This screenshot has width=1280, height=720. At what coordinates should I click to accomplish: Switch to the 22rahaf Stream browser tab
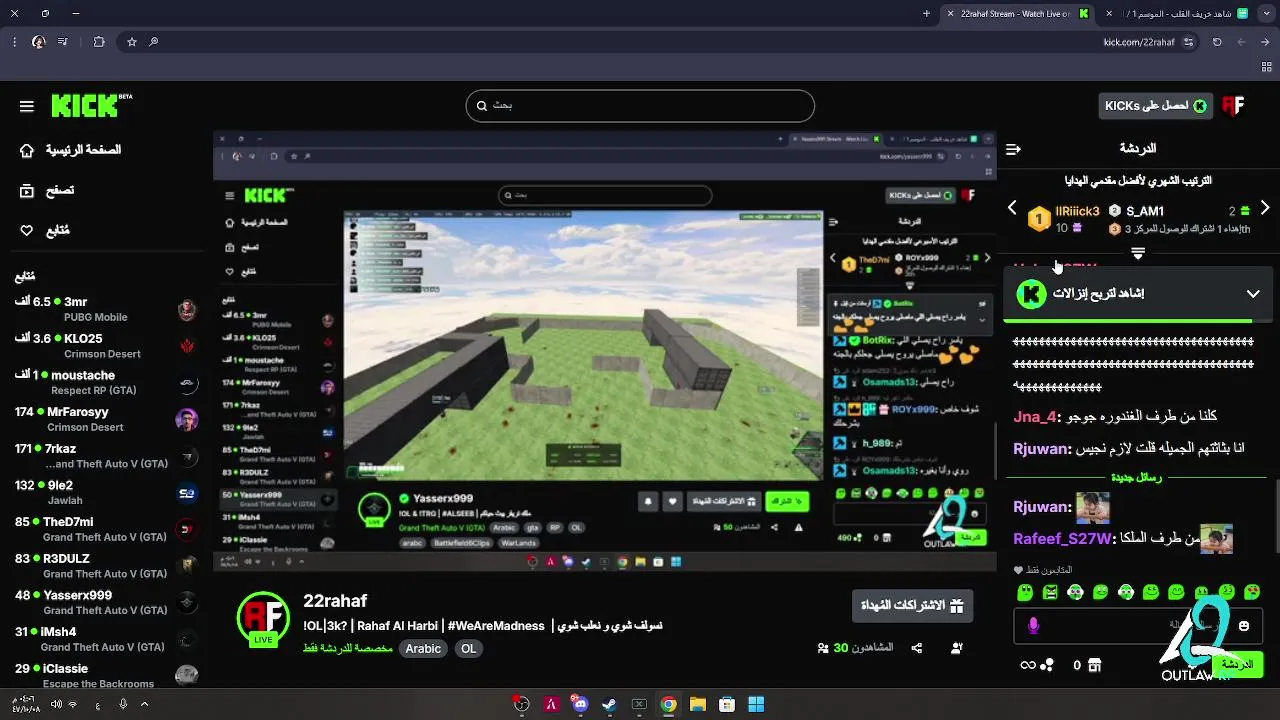tap(1016, 14)
